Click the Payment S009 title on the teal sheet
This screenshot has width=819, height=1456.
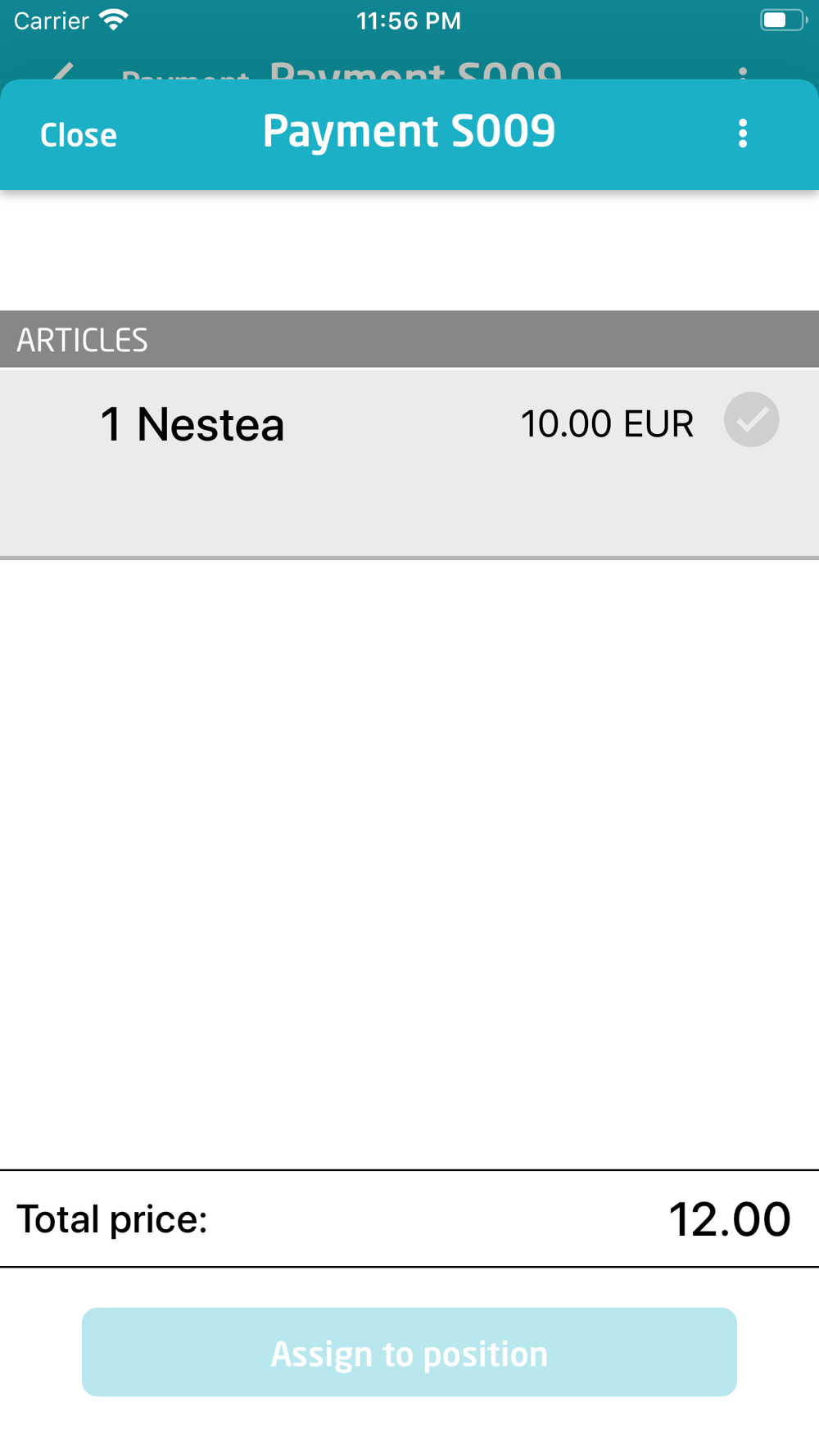(409, 131)
